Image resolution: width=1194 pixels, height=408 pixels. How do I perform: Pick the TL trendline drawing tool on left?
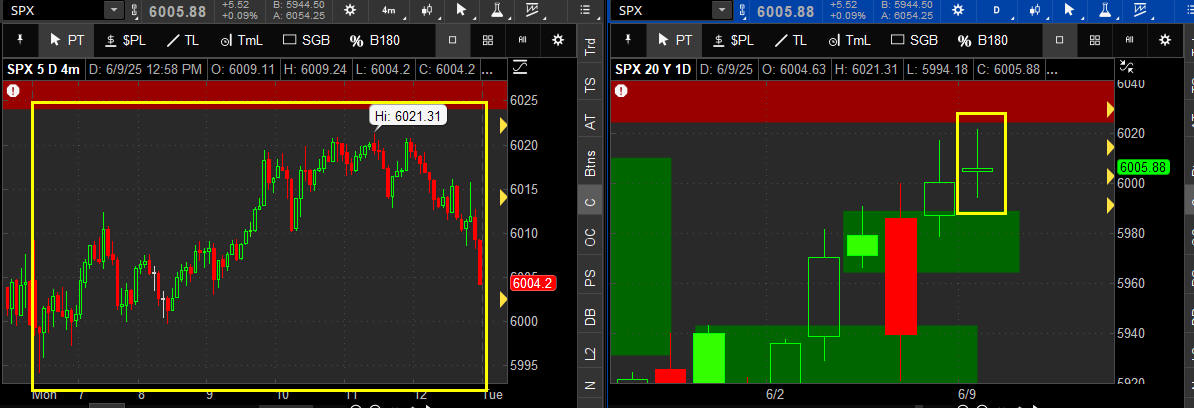point(182,40)
